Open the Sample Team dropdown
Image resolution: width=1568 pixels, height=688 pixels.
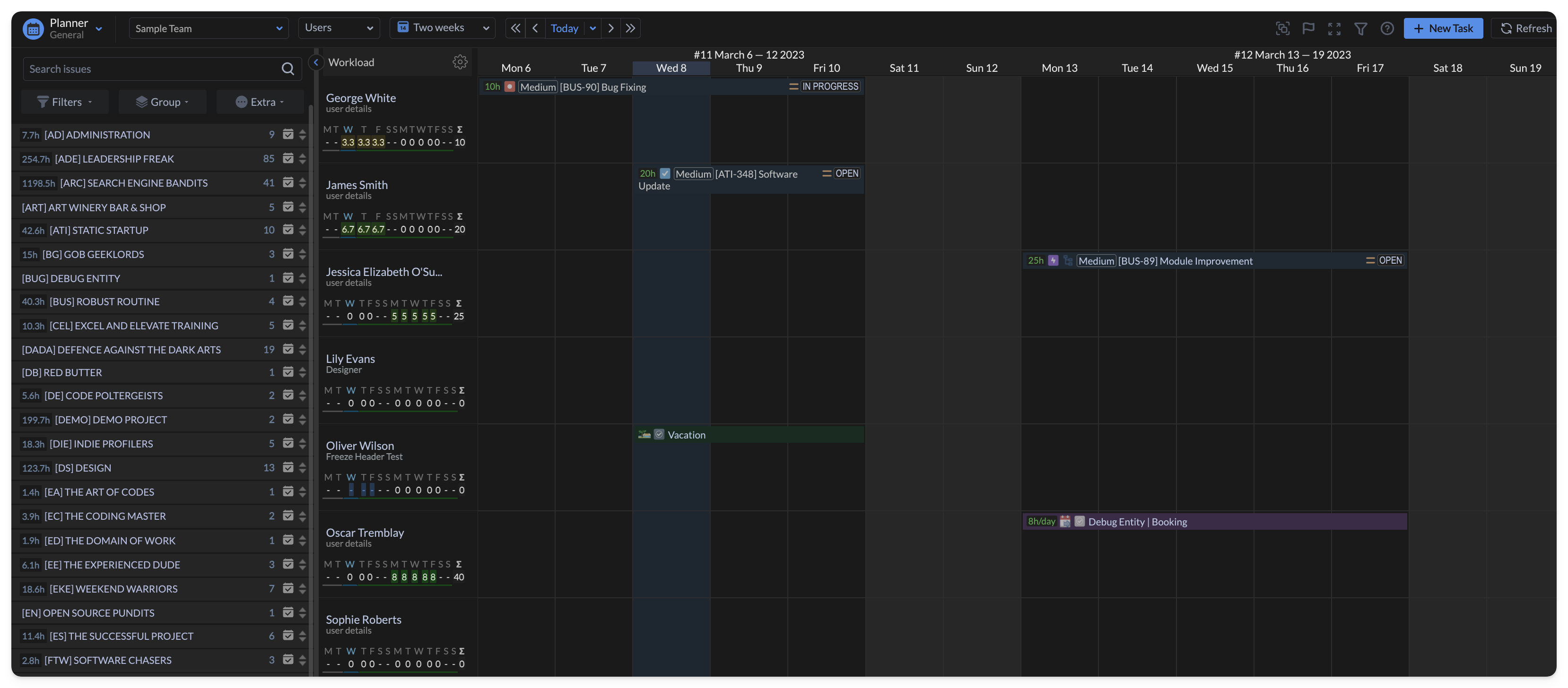point(208,28)
